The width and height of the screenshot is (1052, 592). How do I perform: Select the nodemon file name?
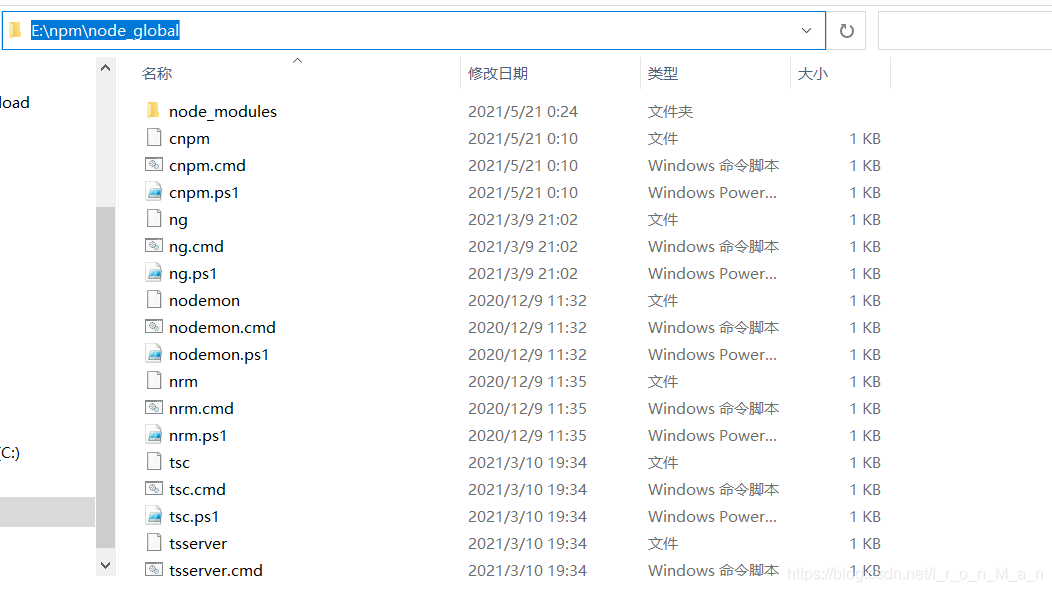(x=204, y=300)
